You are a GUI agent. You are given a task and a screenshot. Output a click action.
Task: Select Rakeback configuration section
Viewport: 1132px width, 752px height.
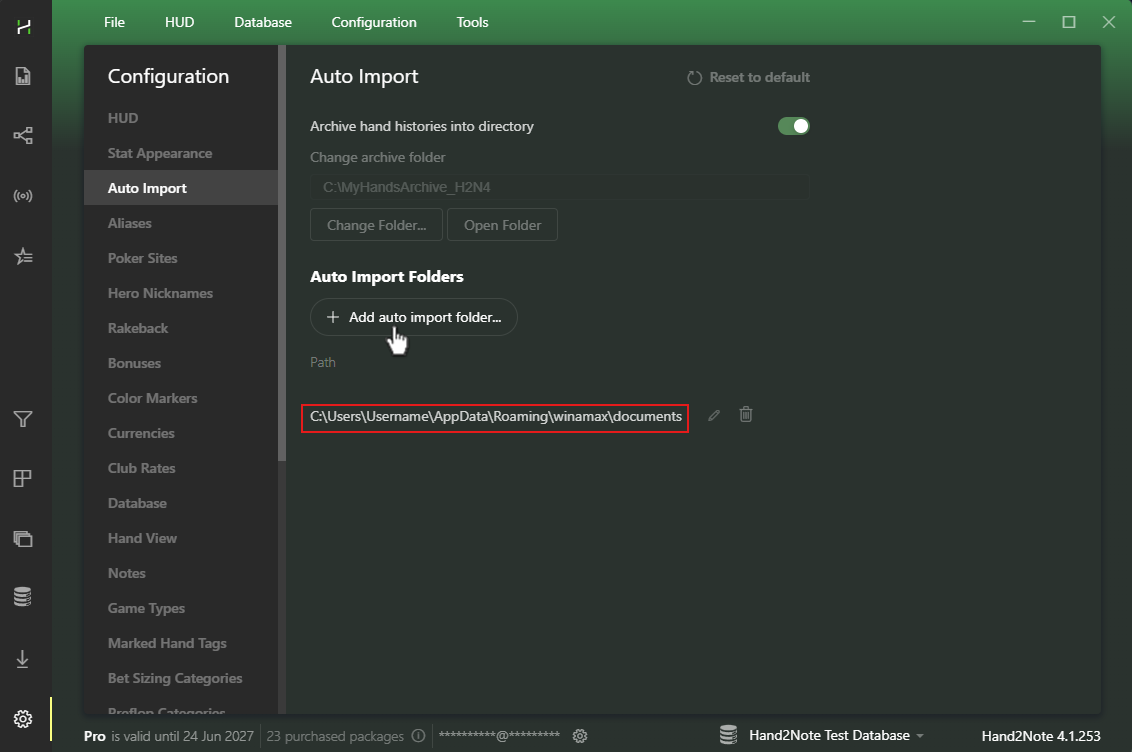tap(180, 328)
